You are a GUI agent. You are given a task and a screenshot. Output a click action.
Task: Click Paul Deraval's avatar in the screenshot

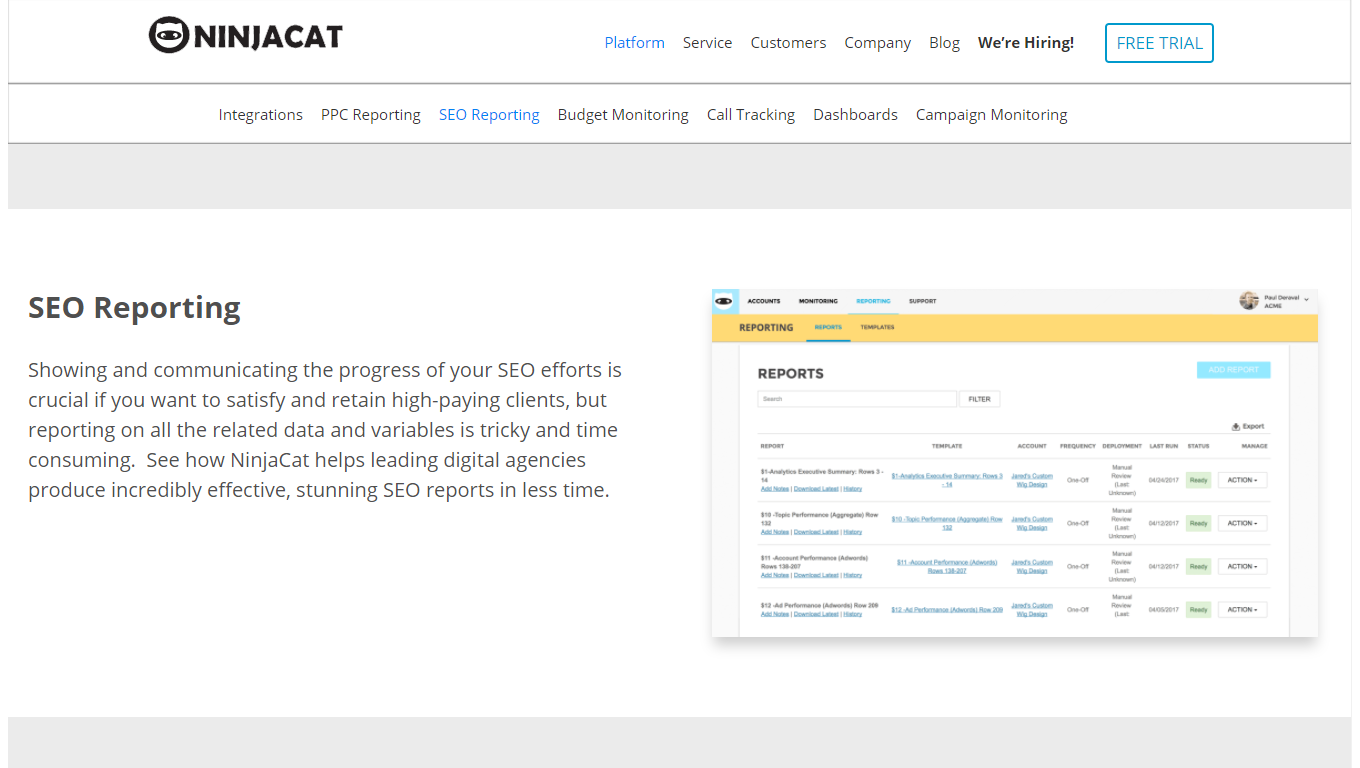pyautogui.click(x=1249, y=301)
